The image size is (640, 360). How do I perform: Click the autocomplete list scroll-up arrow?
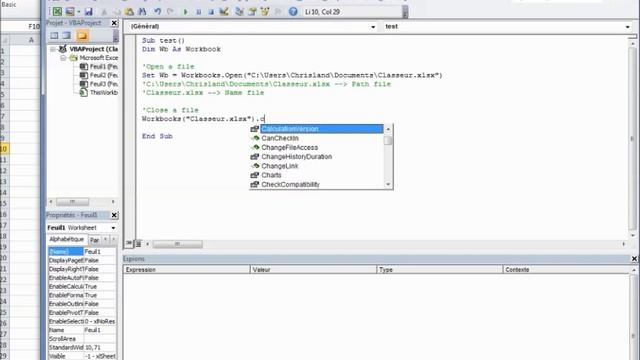[x=388, y=129]
